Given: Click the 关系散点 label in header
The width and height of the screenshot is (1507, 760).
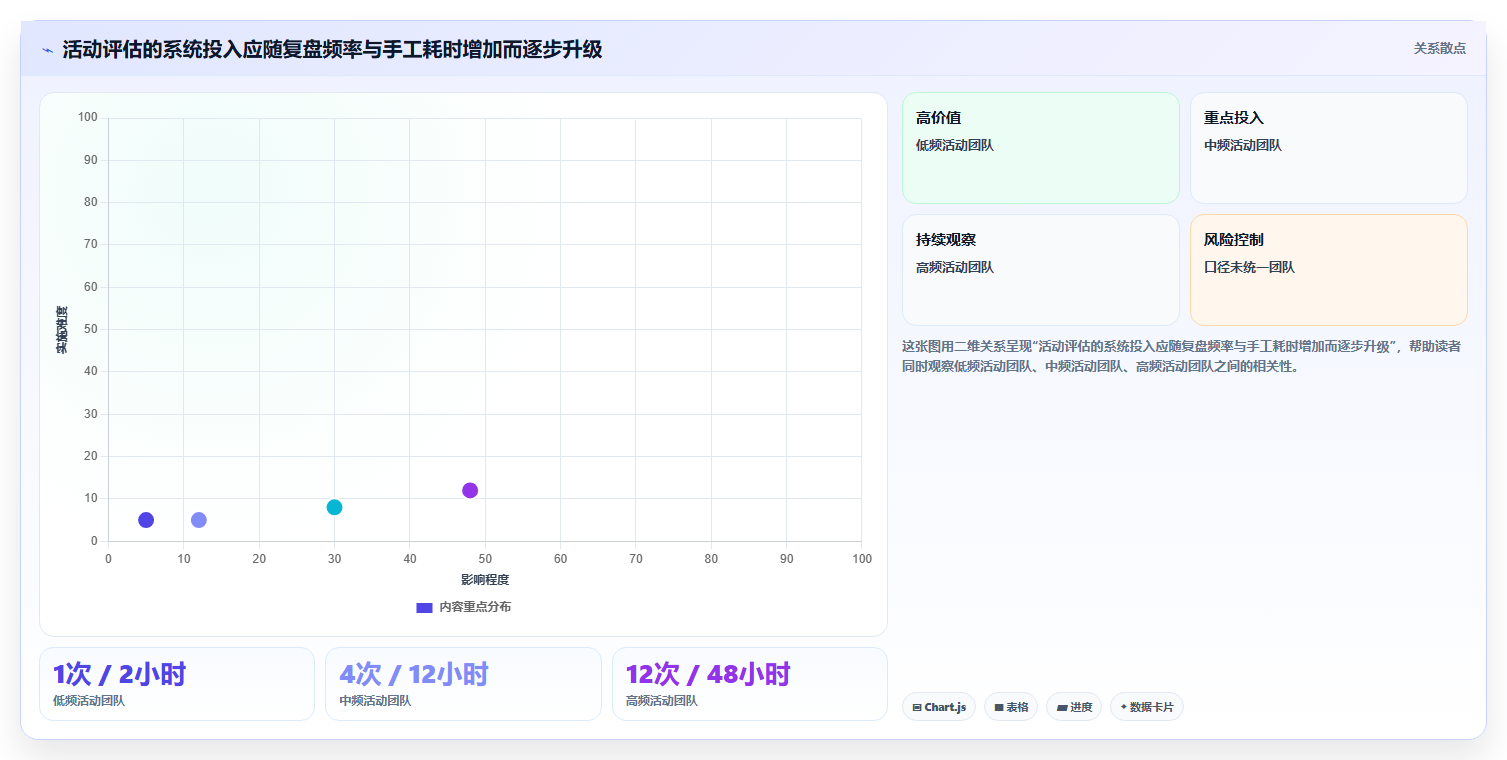Looking at the screenshot, I should (1439, 48).
